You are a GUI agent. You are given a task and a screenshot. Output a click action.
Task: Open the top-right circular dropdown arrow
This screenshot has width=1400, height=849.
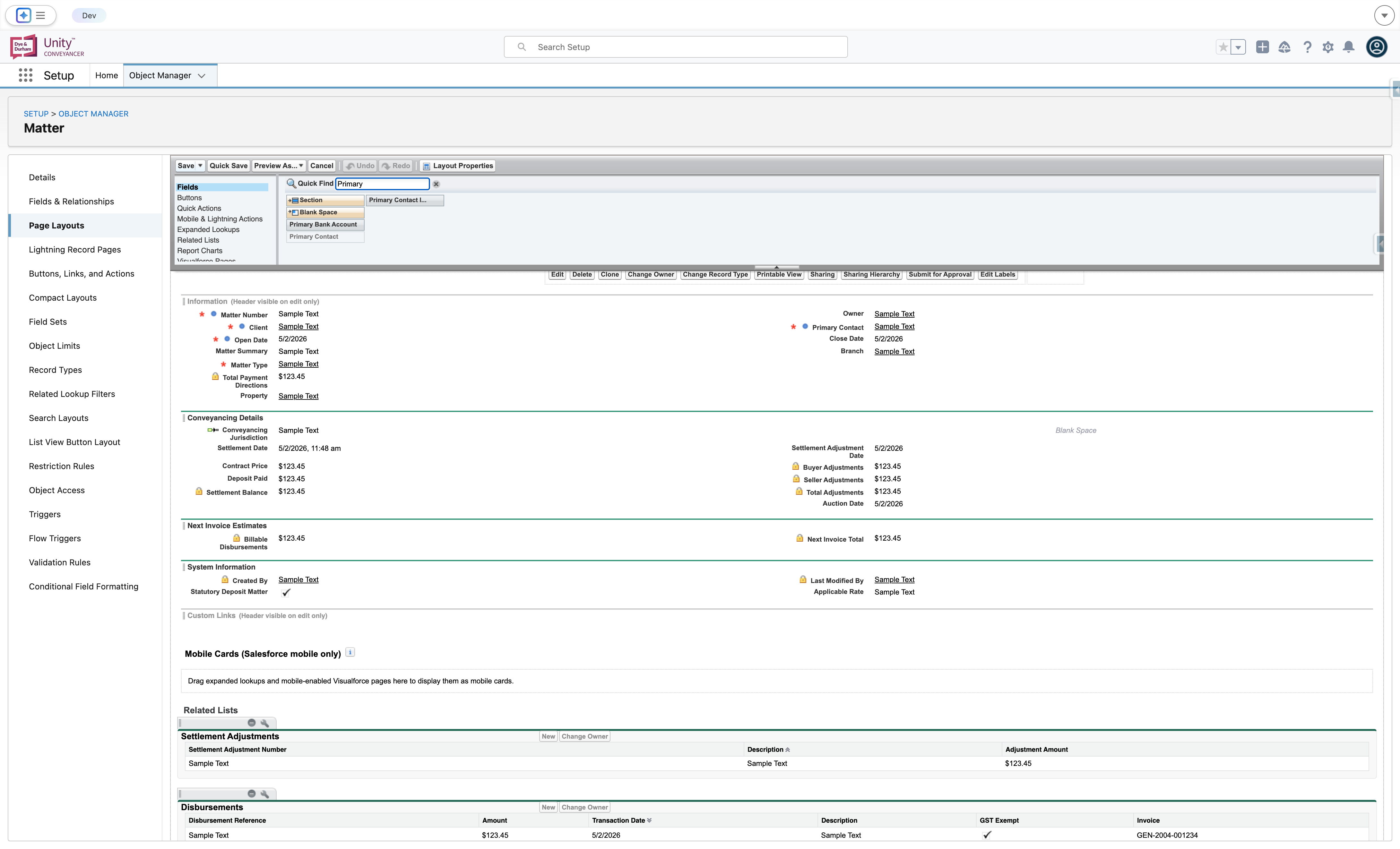tap(1384, 15)
